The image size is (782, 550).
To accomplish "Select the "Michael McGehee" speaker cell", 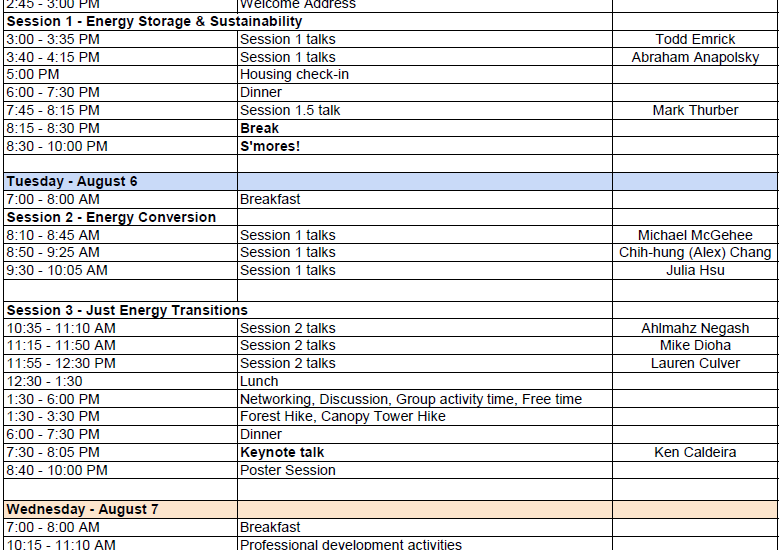I will tap(695, 235).
